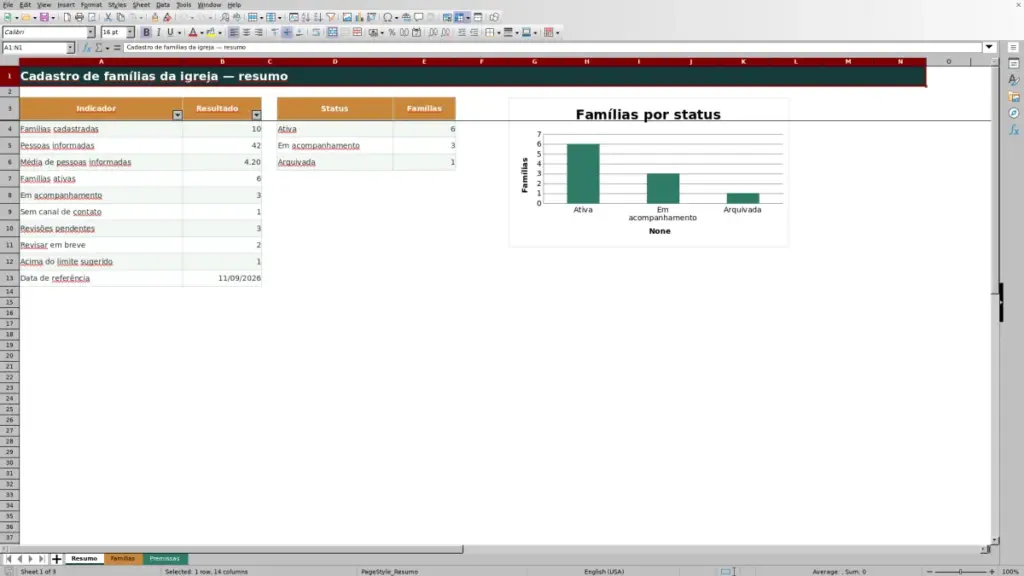Image resolution: width=1024 pixels, height=576 pixels.
Task: Open the Format menu
Action: (x=91, y=5)
